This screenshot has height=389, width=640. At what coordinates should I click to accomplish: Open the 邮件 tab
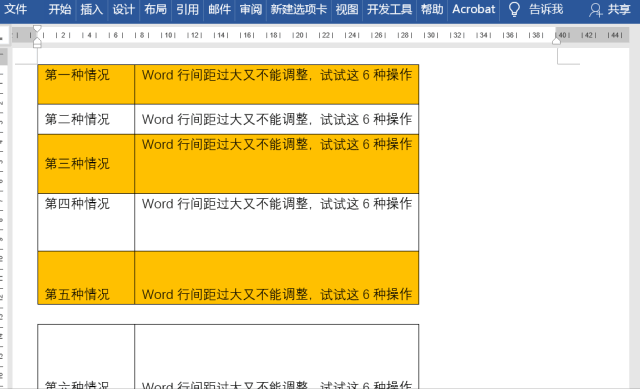pyautogui.click(x=219, y=9)
